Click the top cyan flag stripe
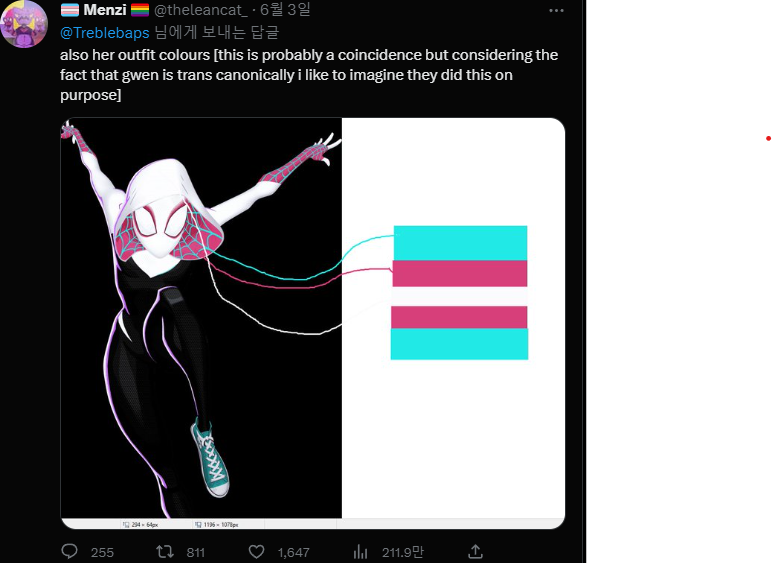This screenshot has height=563, width=772. coord(460,243)
